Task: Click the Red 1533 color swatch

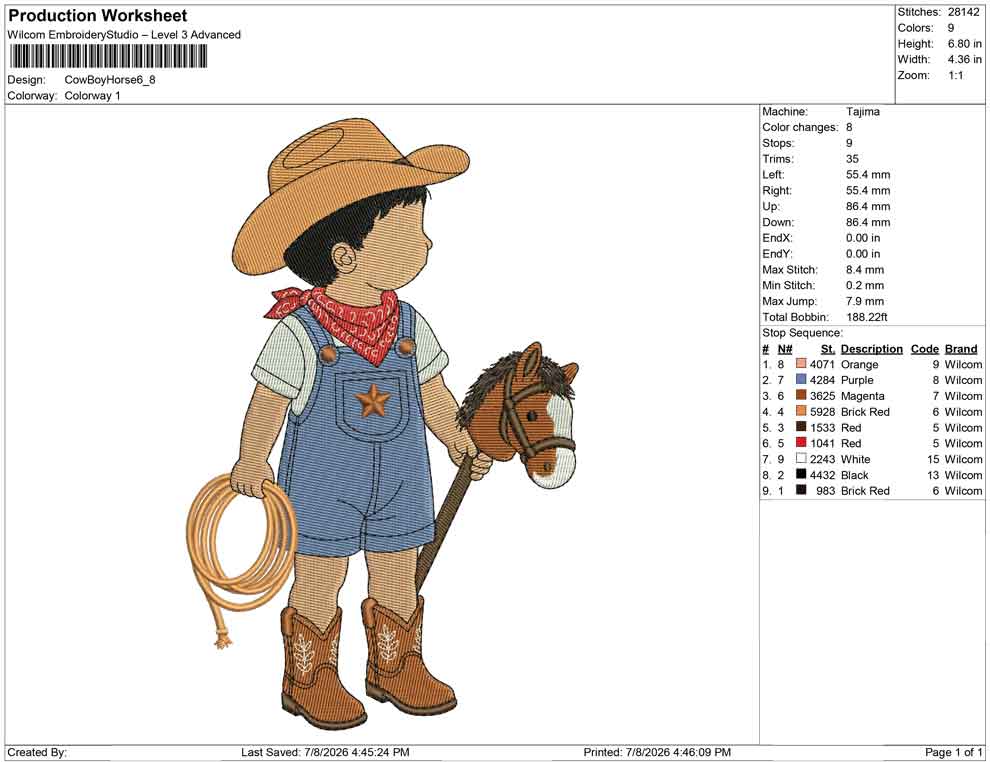Action: pos(801,427)
